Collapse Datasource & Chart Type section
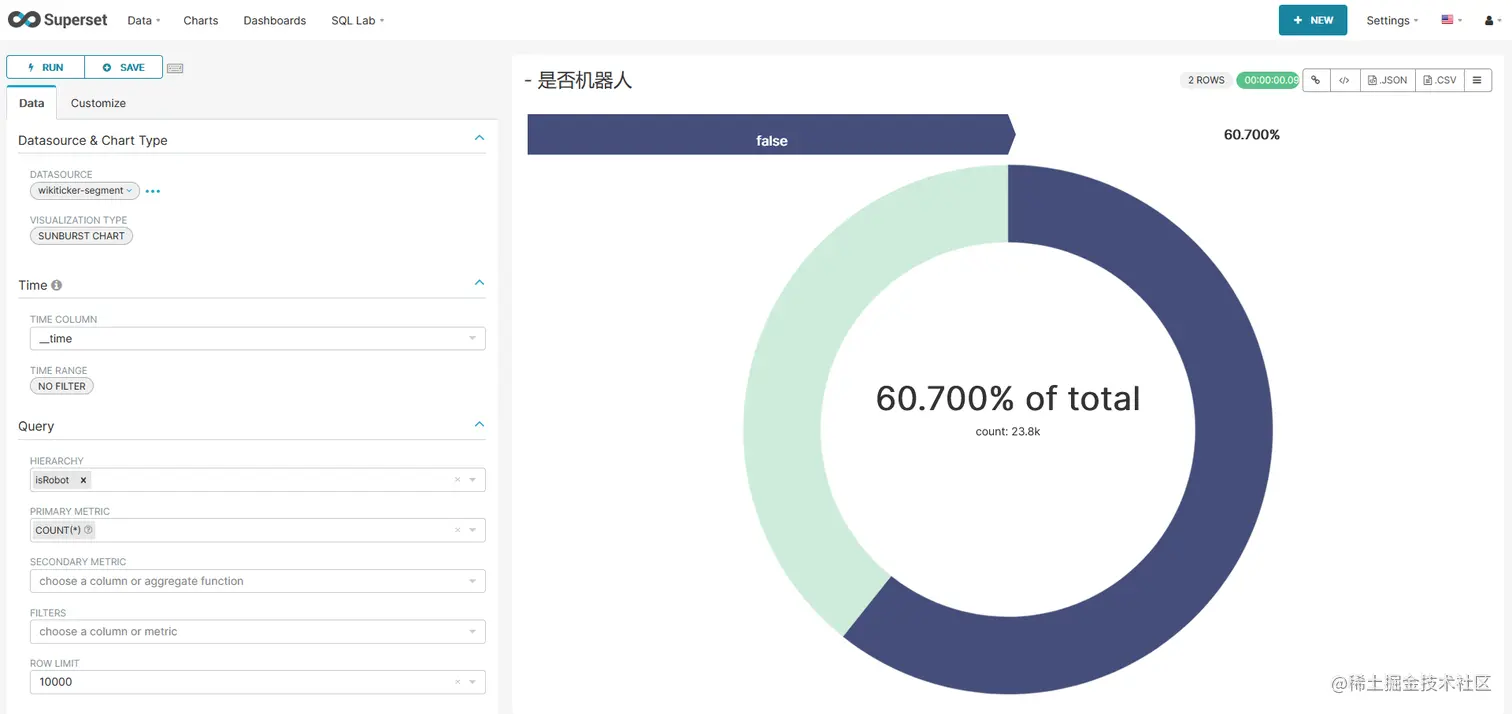The width and height of the screenshot is (1512, 714). (479, 139)
